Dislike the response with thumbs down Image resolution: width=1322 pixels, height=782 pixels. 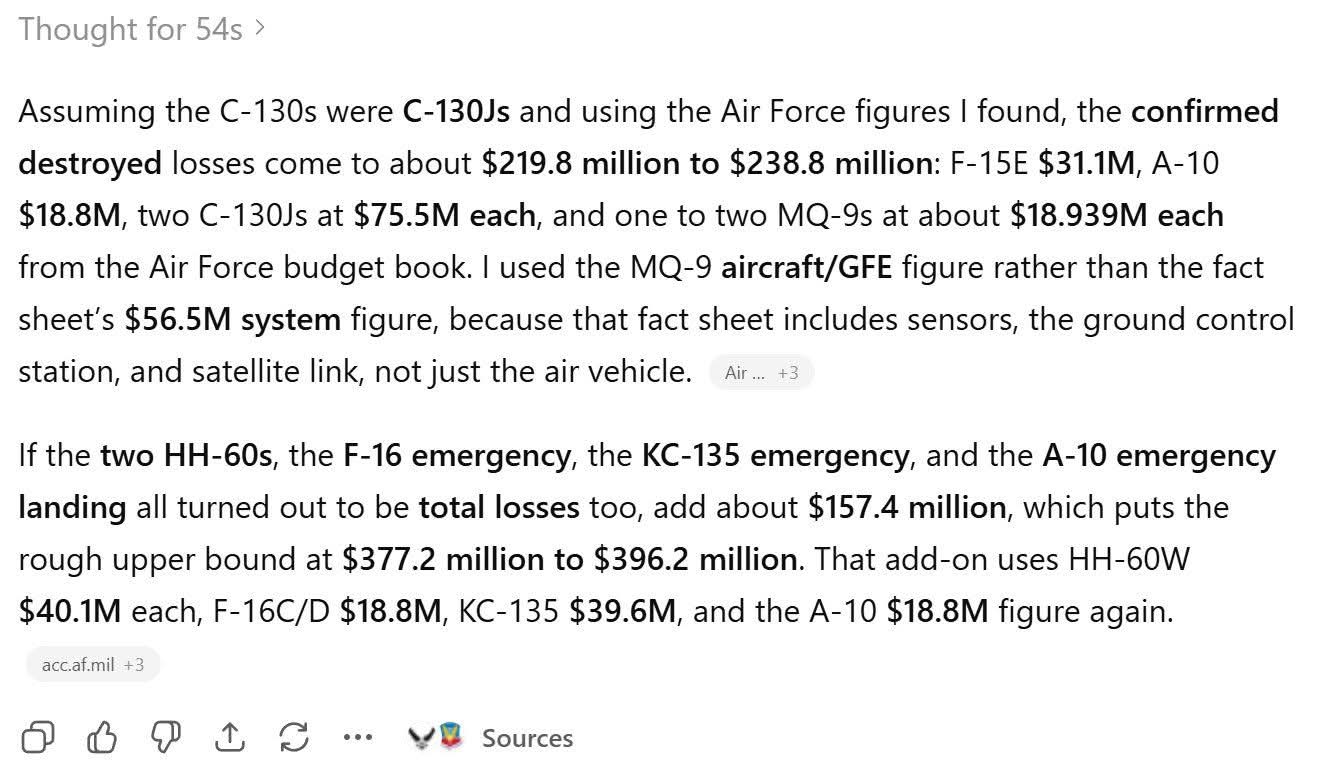click(x=167, y=738)
